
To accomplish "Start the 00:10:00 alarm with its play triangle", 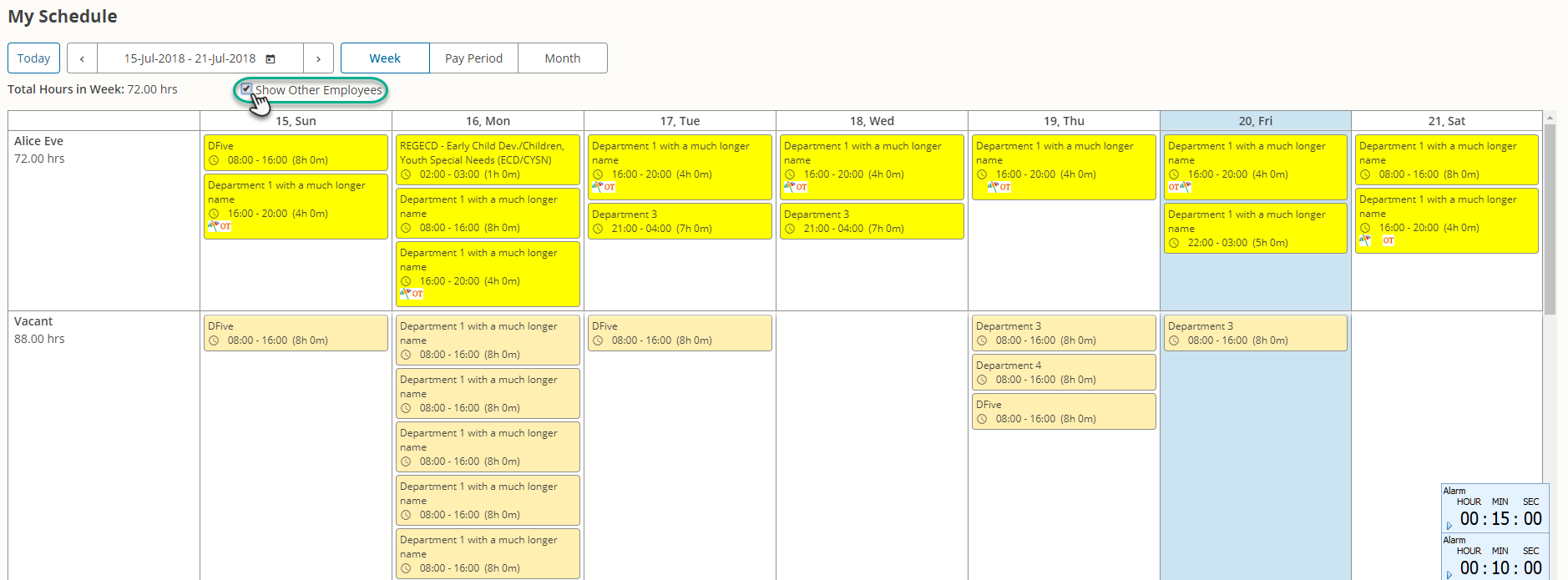I will click(1449, 575).
